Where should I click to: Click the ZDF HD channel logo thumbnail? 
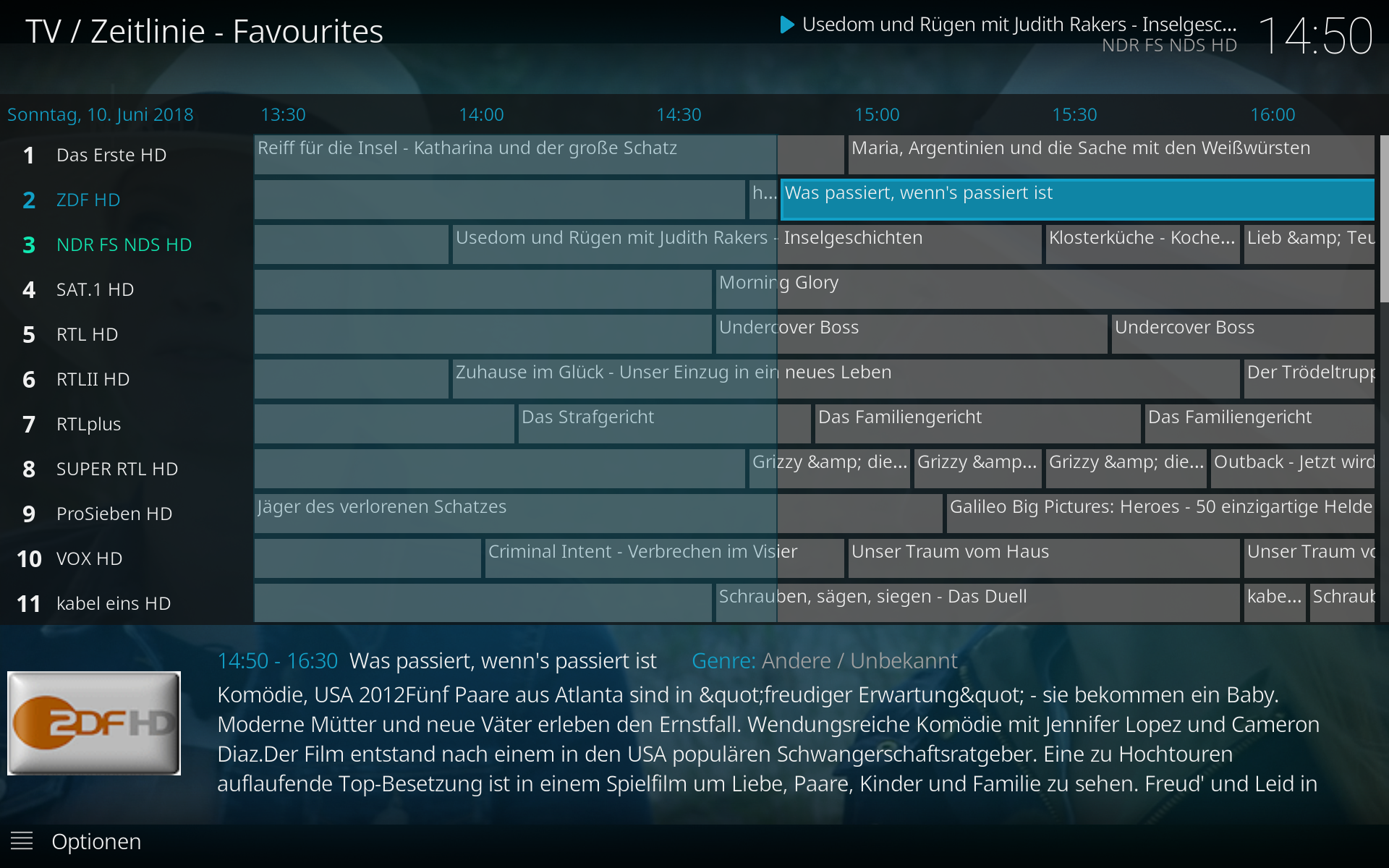94,723
